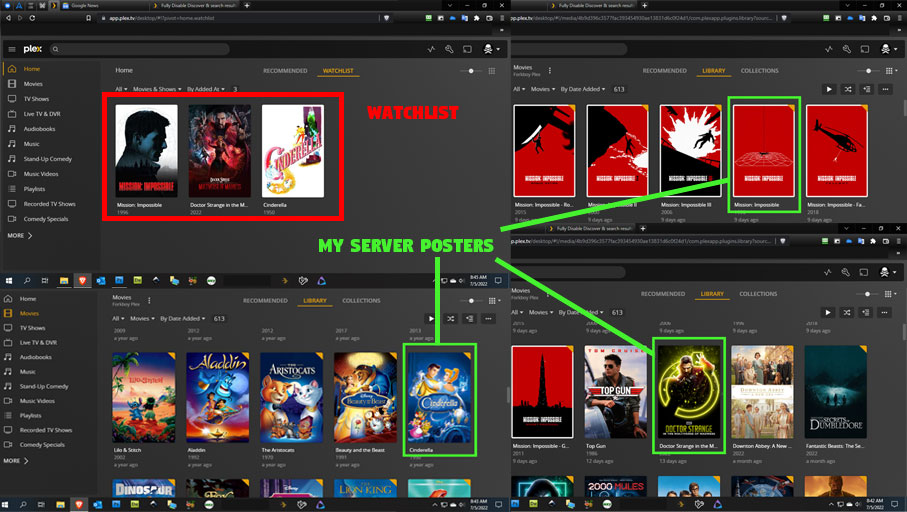
Task: Open settings wrench icon in Watchlist window
Action: (449, 49)
